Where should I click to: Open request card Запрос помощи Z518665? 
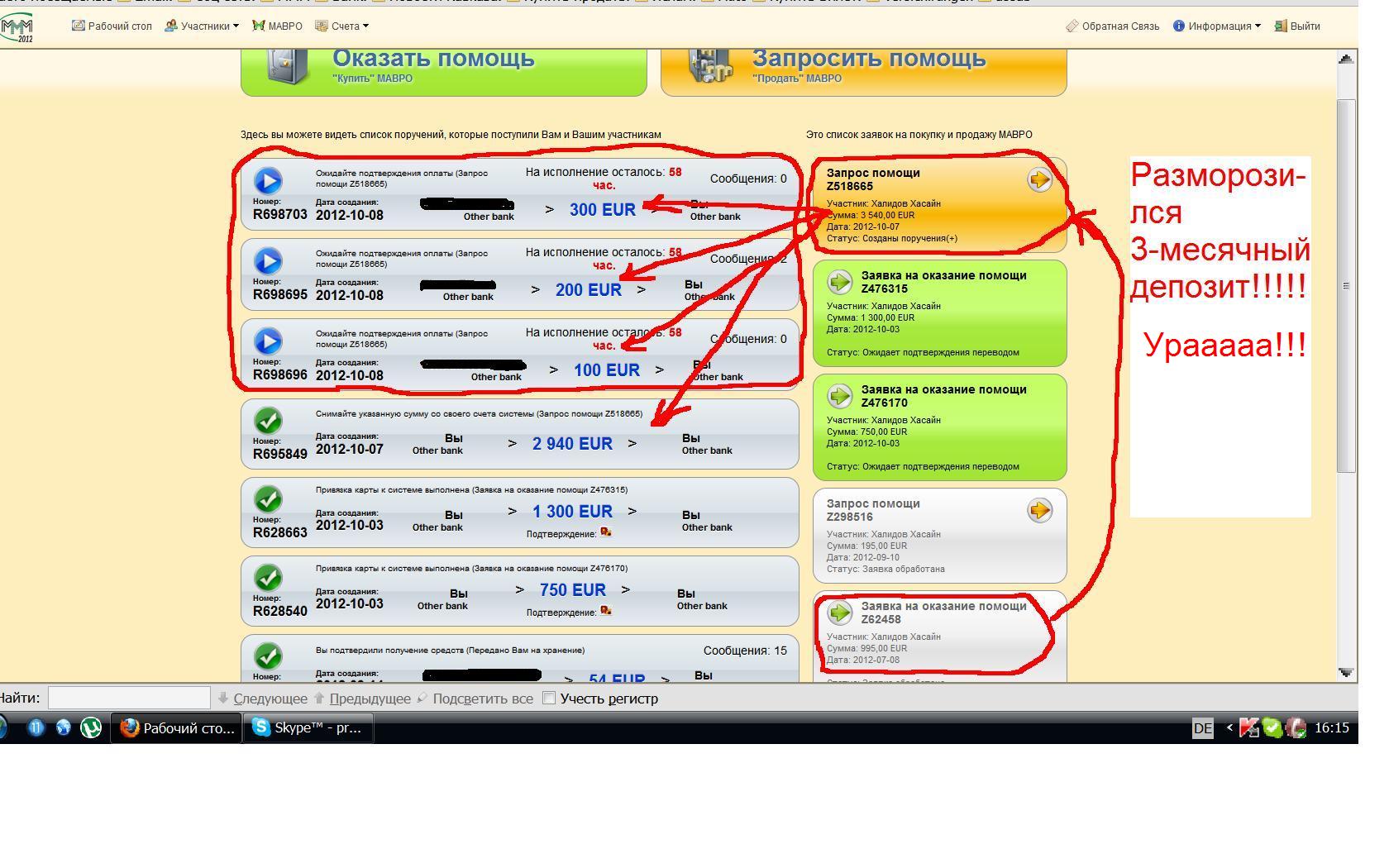pos(940,205)
